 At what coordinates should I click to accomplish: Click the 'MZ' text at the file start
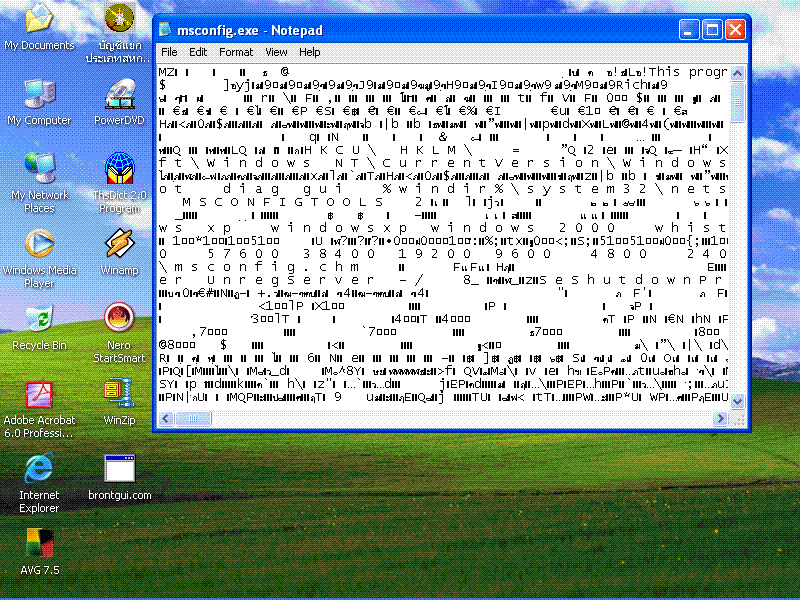[166, 72]
